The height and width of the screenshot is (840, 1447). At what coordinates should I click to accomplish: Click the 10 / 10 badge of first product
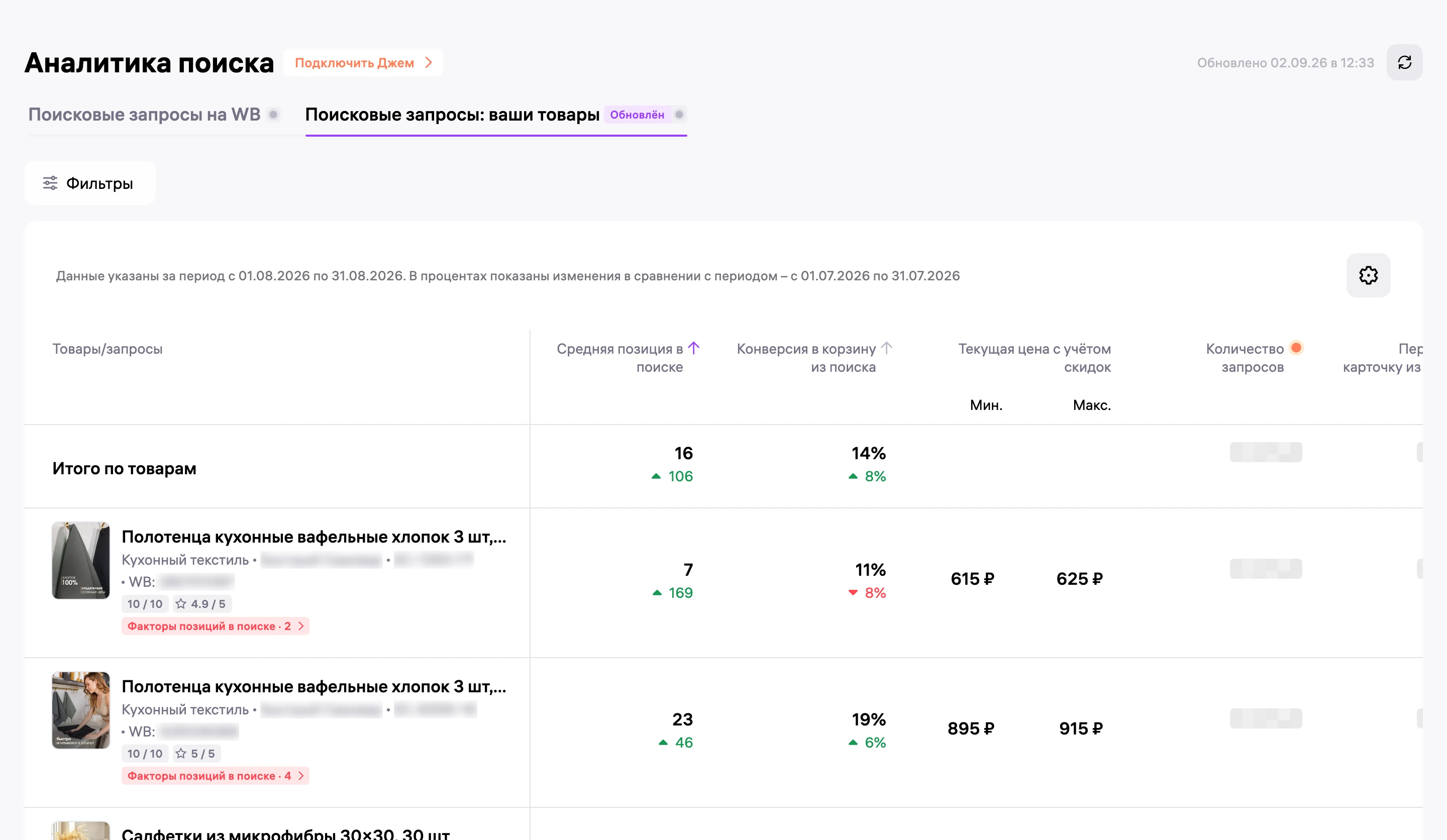click(x=145, y=603)
